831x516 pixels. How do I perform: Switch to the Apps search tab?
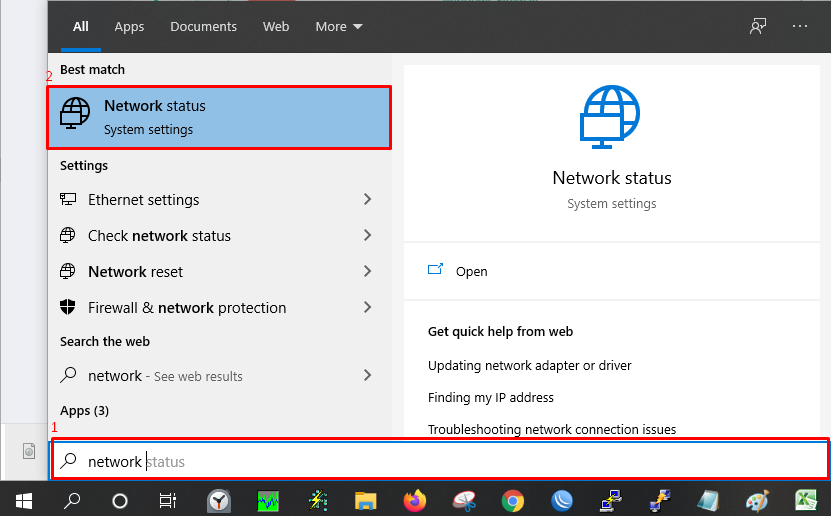pyautogui.click(x=129, y=26)
